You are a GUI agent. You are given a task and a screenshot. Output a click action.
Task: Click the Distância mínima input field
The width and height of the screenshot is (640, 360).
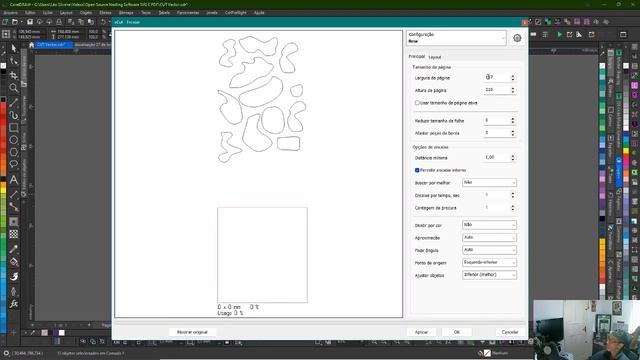[x=497, y=158]
